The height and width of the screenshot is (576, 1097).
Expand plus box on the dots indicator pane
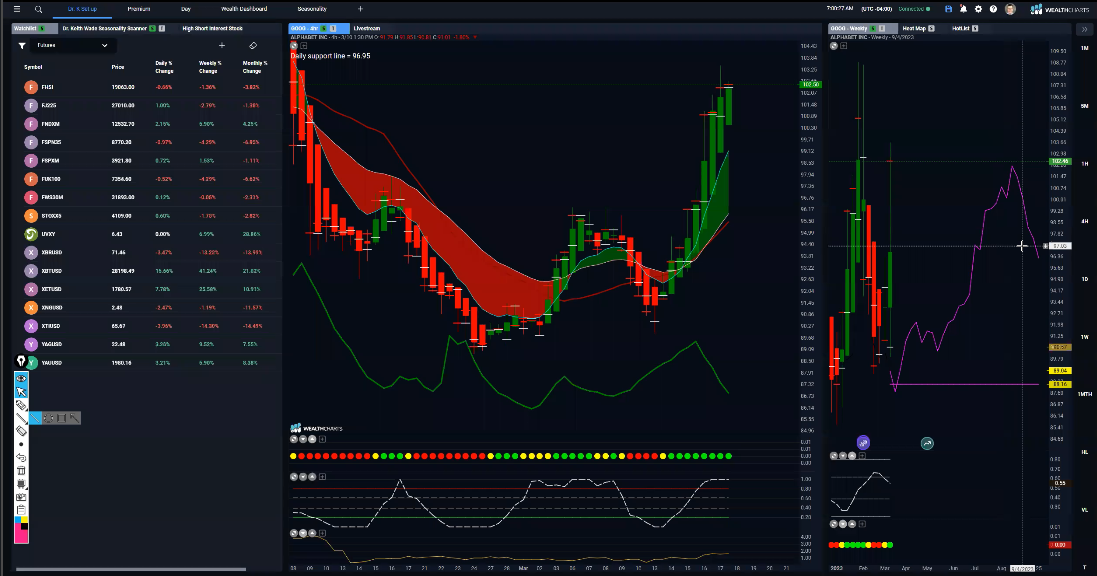tap(323, 440)
